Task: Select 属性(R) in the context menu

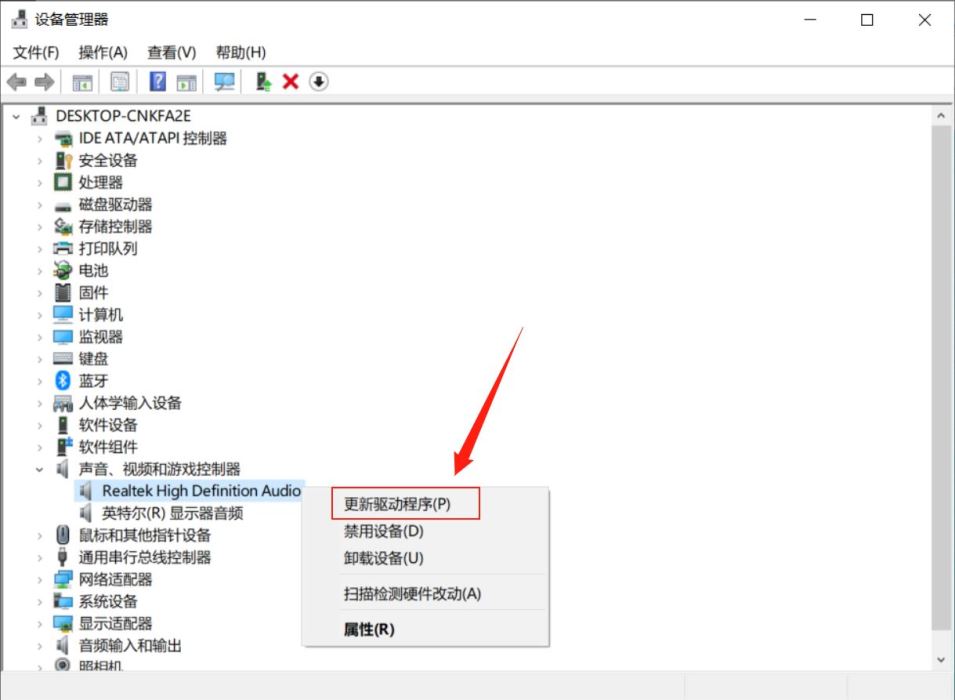Action: [369, 629]
